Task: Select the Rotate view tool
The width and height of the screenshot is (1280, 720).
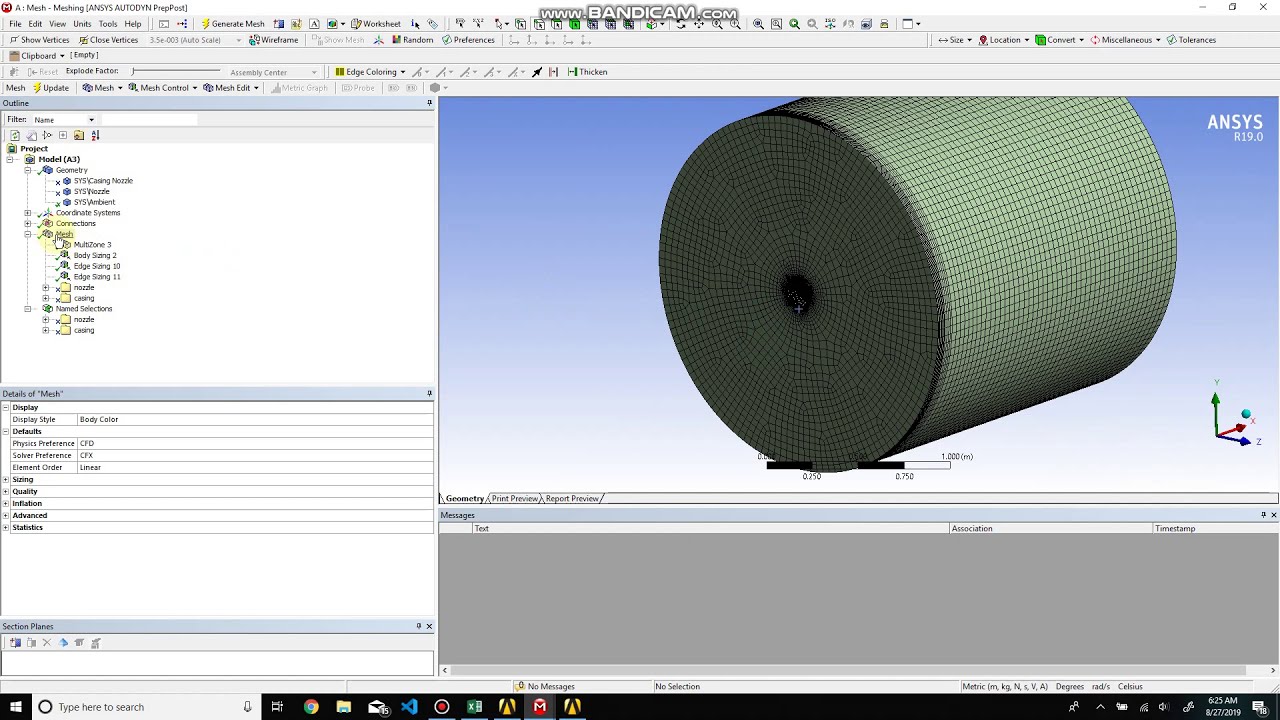Action: click(x=680, y=24)
